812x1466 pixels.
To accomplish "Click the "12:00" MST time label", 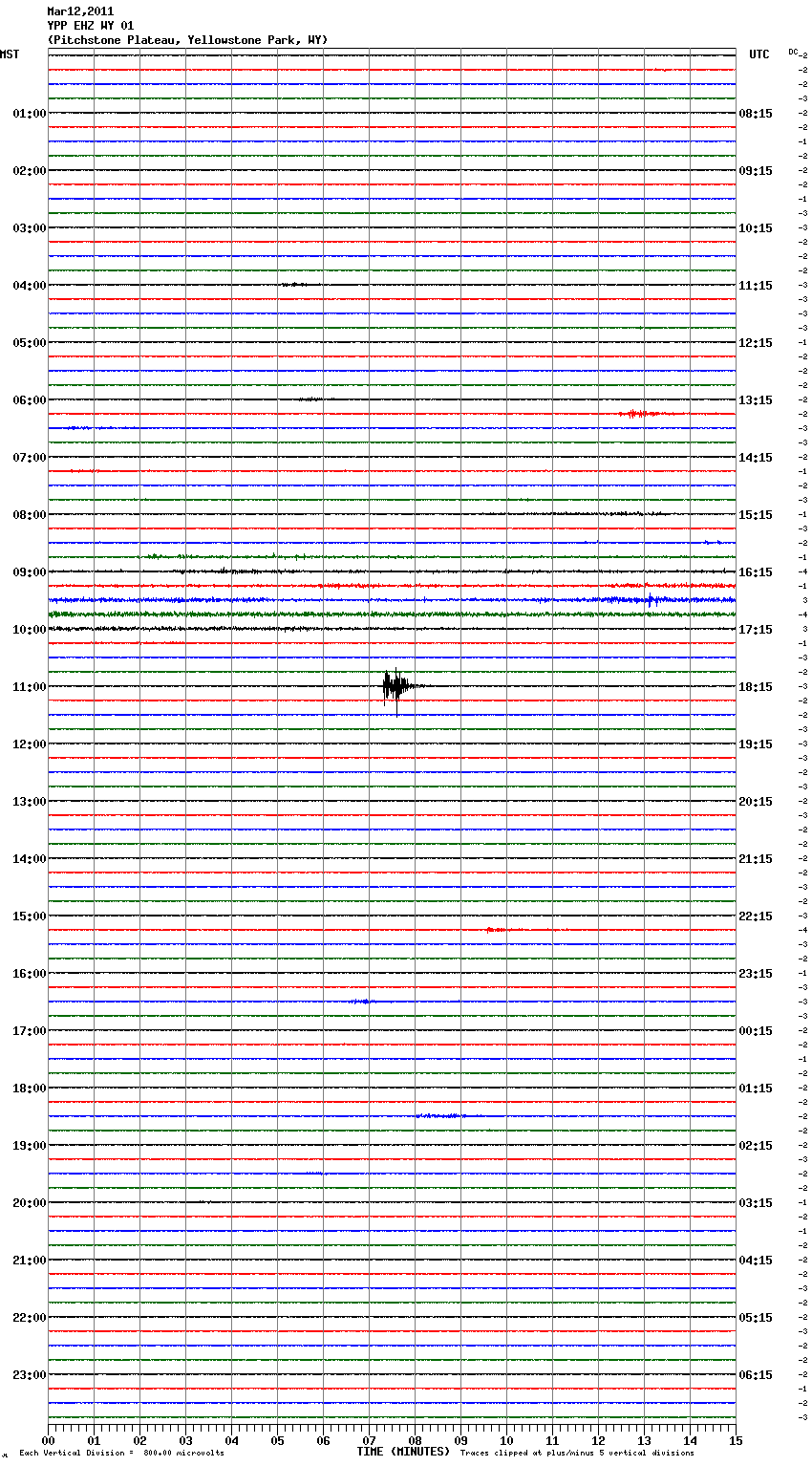I will point(29,744).
